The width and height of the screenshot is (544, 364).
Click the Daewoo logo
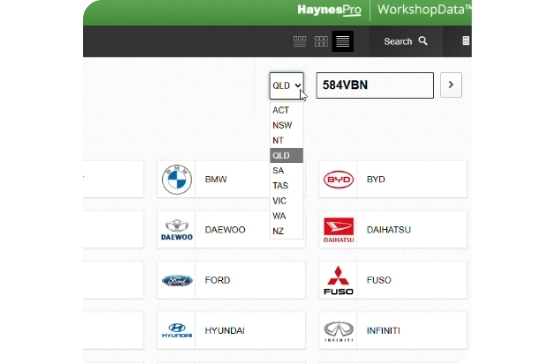(x=177, y=230)
